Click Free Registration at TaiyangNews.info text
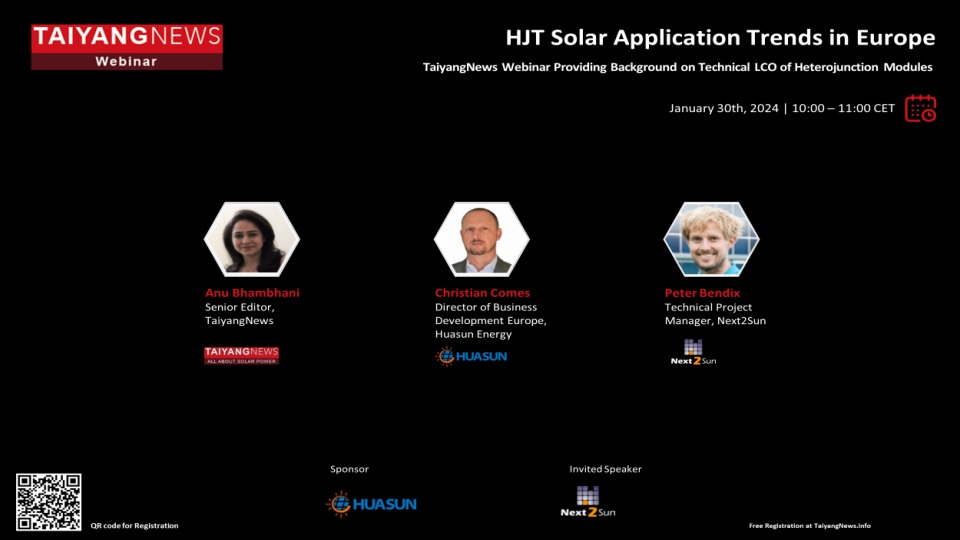Viewport: 960px width, 540px height. coord(809,525)
